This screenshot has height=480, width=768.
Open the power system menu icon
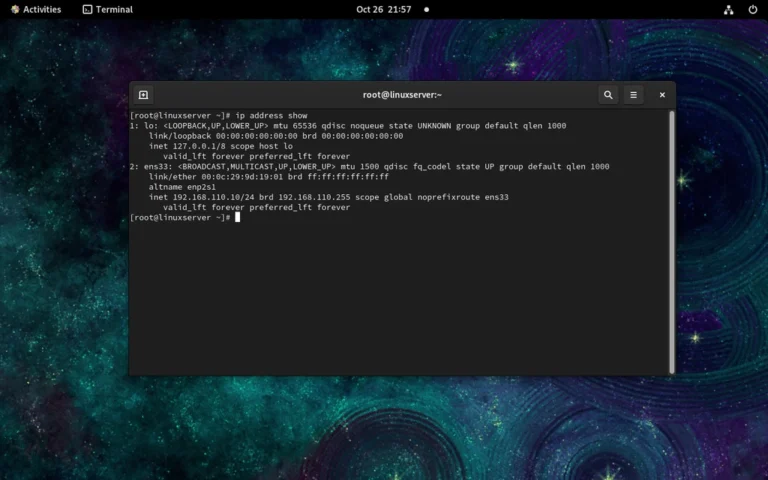point(752,9)
